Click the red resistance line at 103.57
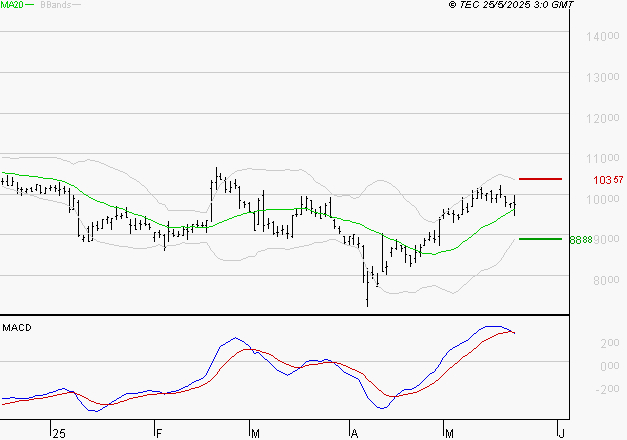The image size is (627, 440). click(x=540, y=179)
